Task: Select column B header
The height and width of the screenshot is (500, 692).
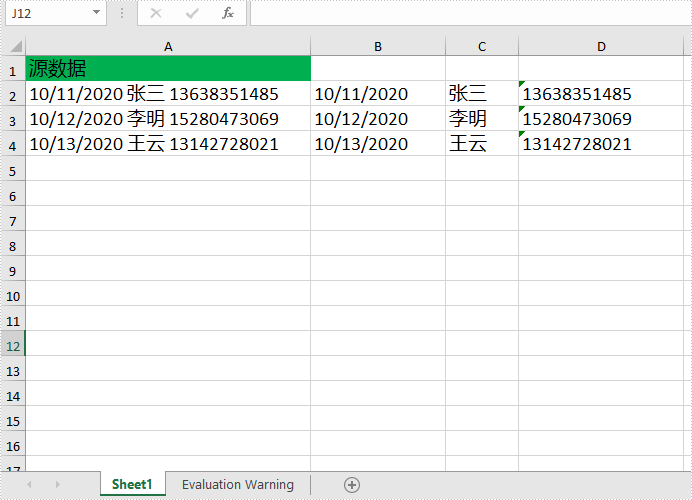Action: [x=378, y=46]
